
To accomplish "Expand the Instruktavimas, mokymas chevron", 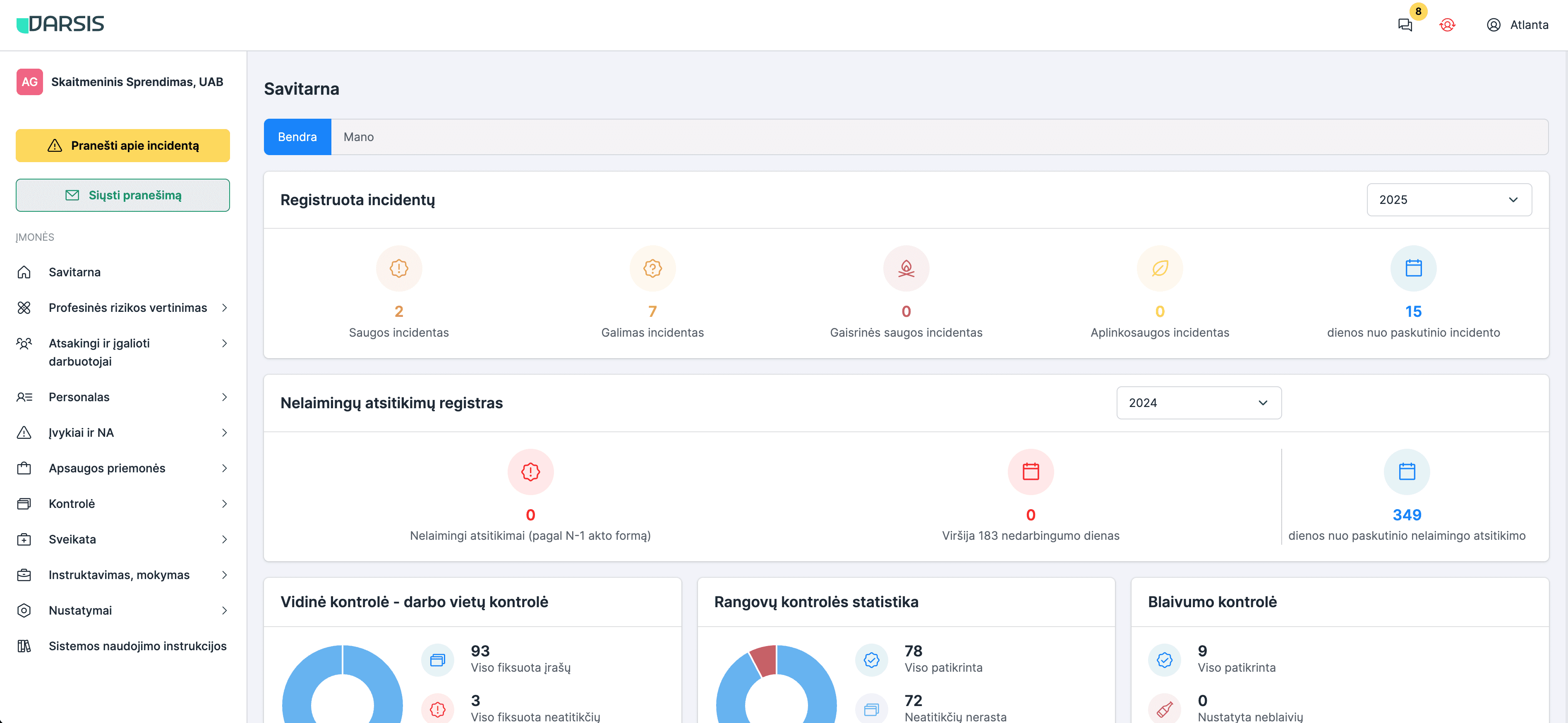I will coord(225,575).
